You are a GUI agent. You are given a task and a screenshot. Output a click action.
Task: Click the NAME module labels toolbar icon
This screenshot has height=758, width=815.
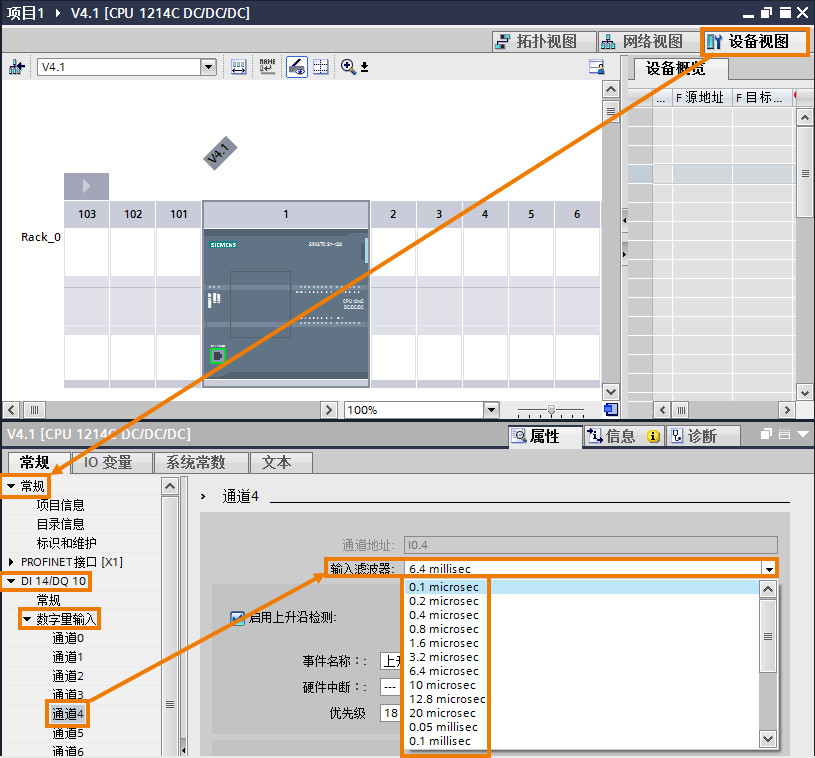pos(267,67)
